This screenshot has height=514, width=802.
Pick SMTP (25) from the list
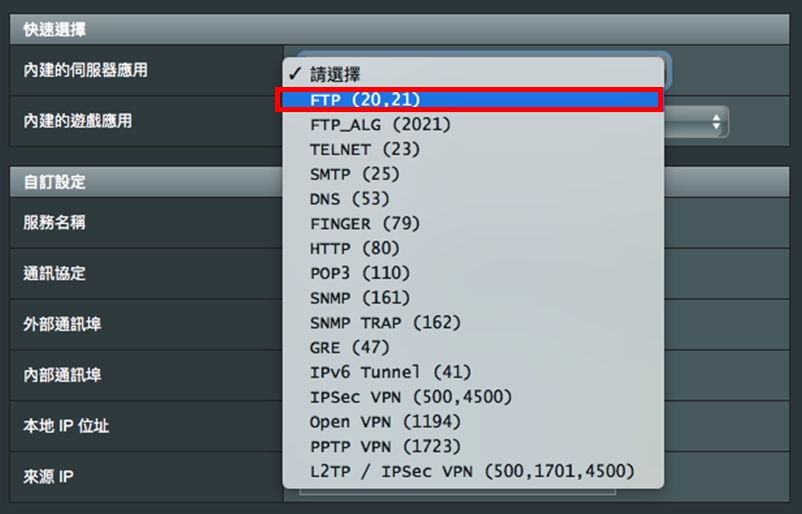[473, 174]
